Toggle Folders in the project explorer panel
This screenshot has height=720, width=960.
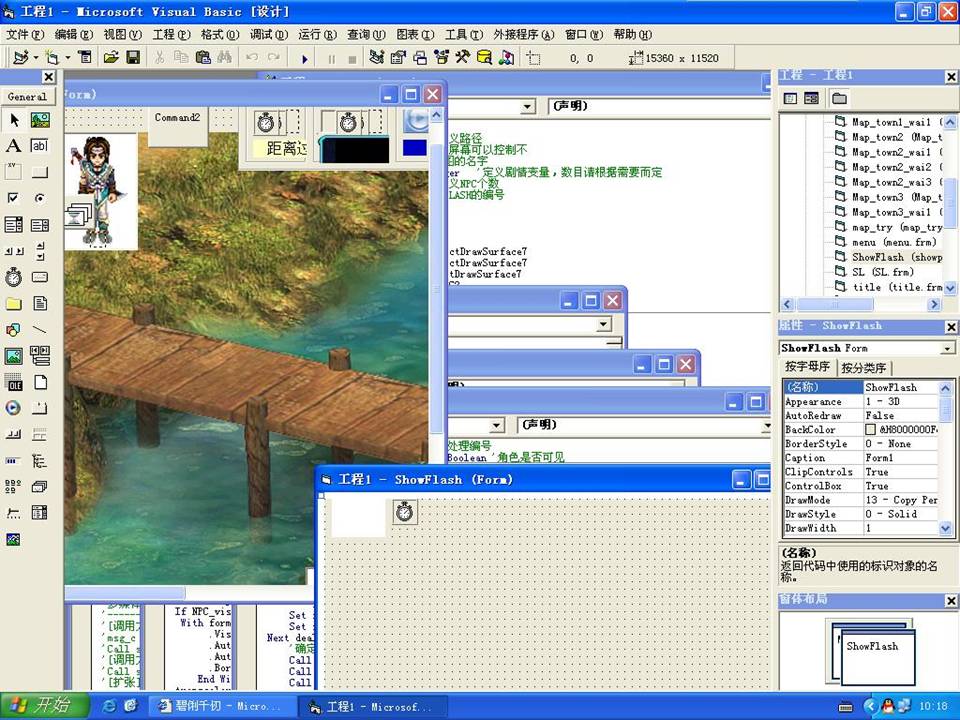[839, 99]
